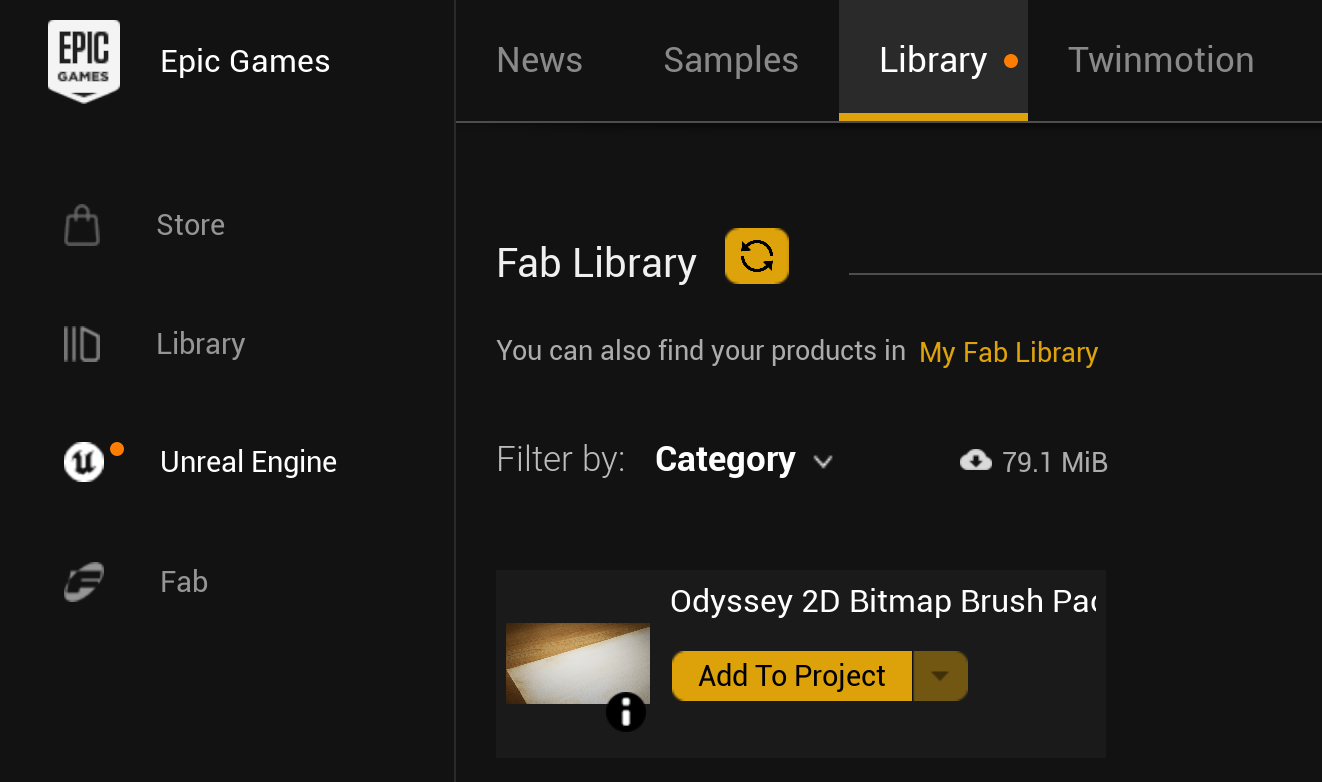Open the Samples tab
The image size is (1322, 782).
click(731, 60)
